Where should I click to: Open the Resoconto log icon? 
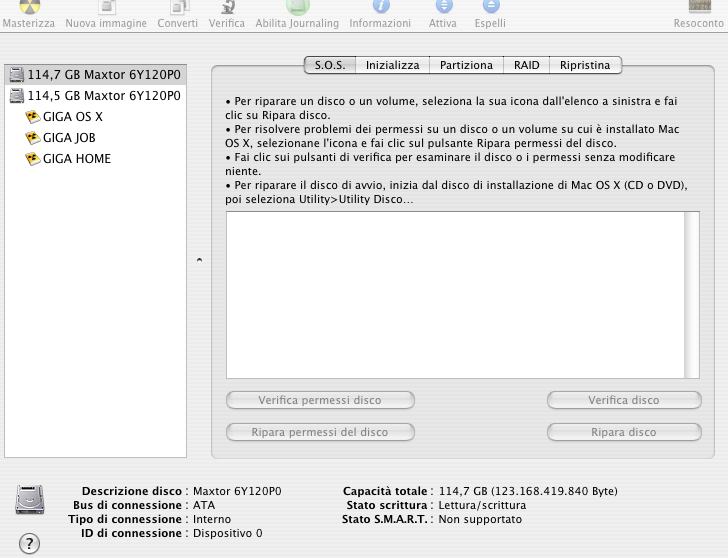[x=700, y=6]
